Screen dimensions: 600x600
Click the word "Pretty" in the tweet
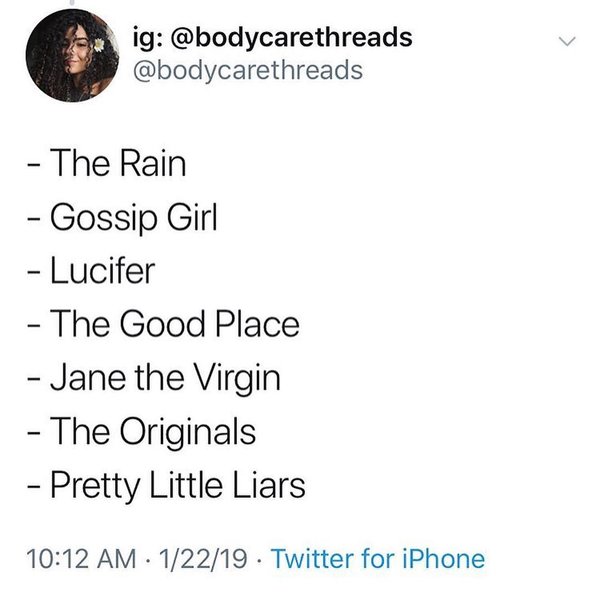pos(89,487)
